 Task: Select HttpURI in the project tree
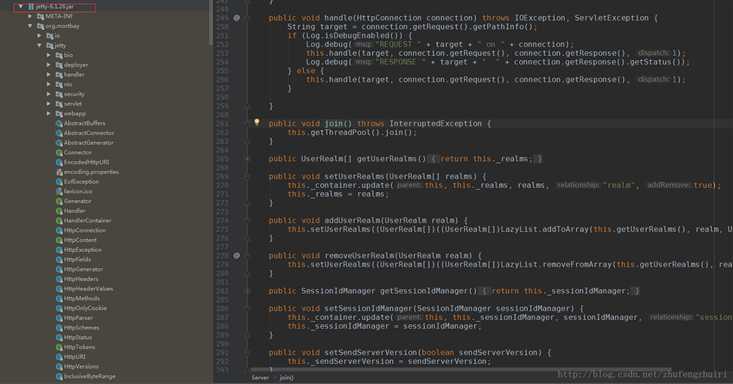(x=74, y=357)
